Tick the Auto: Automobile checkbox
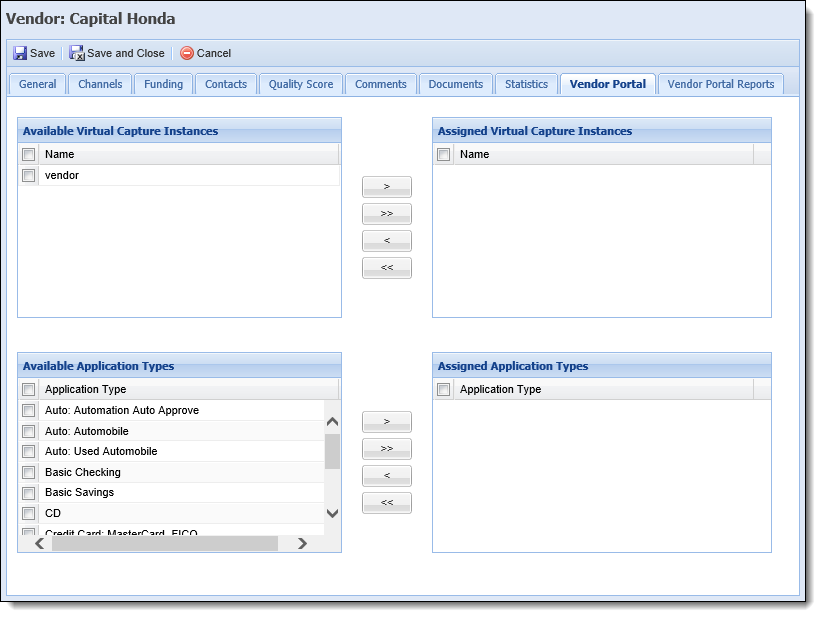This screenshot has width=821, height=617. coord(29,432)
